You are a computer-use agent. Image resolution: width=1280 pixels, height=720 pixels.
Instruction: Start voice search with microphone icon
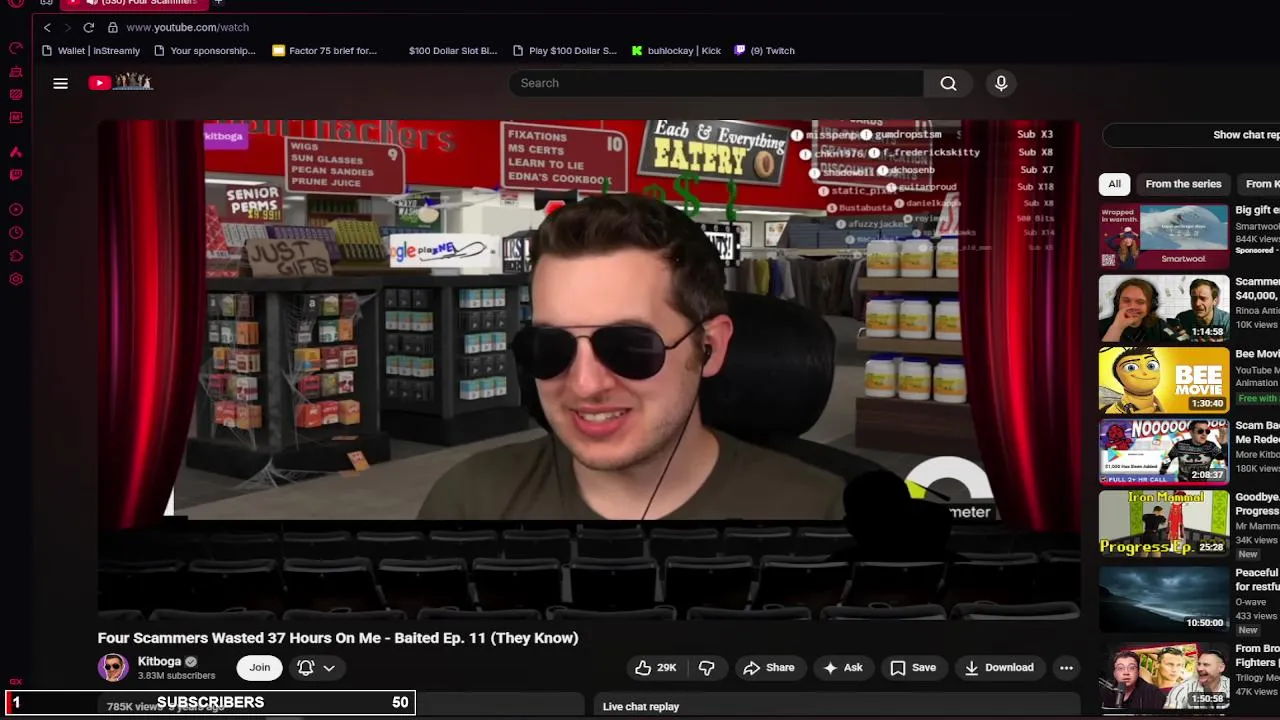pos(1001,83)
